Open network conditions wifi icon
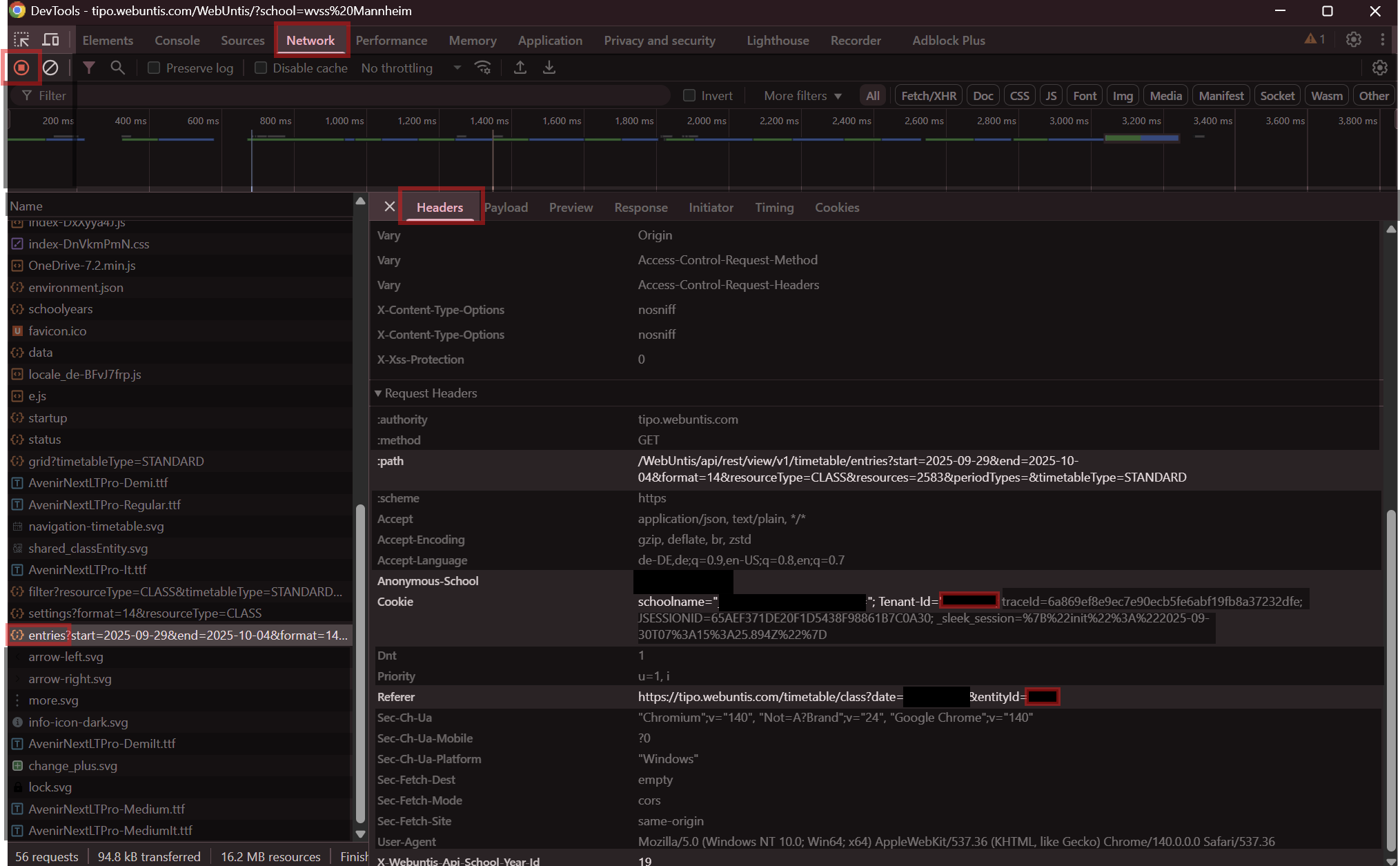1400x866 pixels. click(482, 68)
